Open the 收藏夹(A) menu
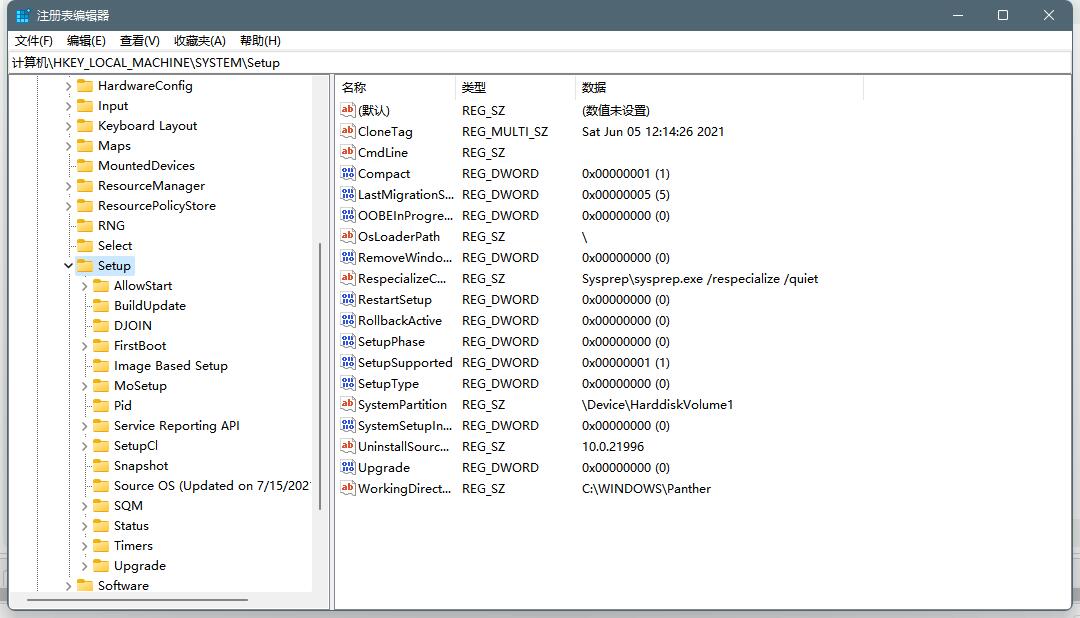Screen dimensions: 1080x618 pyautogui.click(x=200, y=41)
